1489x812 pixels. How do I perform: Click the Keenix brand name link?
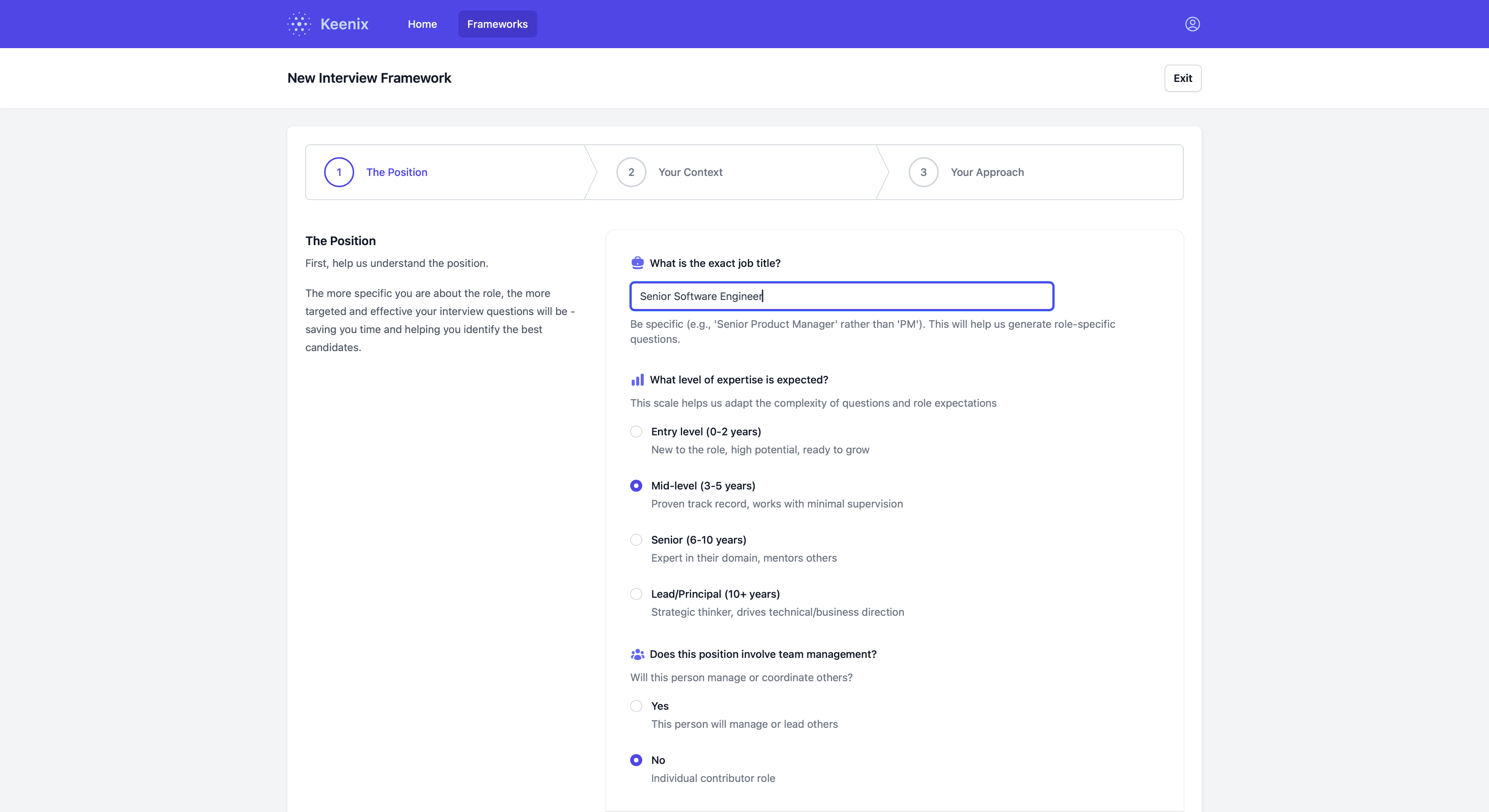[x=344, y=24]
